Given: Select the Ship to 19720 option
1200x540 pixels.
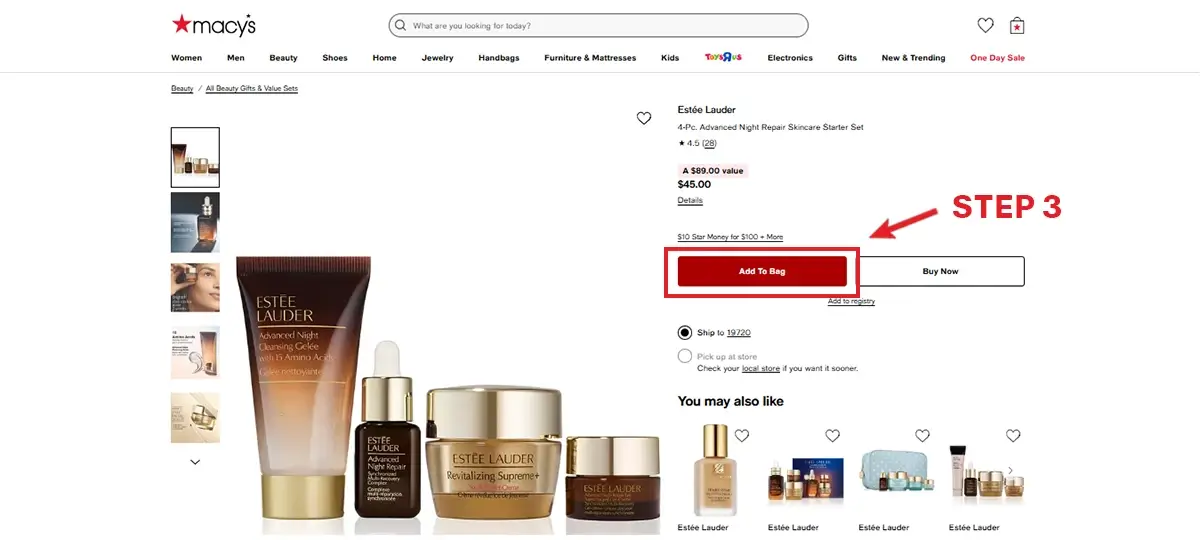Looking at the screenshot, I should tap(685, 332).
